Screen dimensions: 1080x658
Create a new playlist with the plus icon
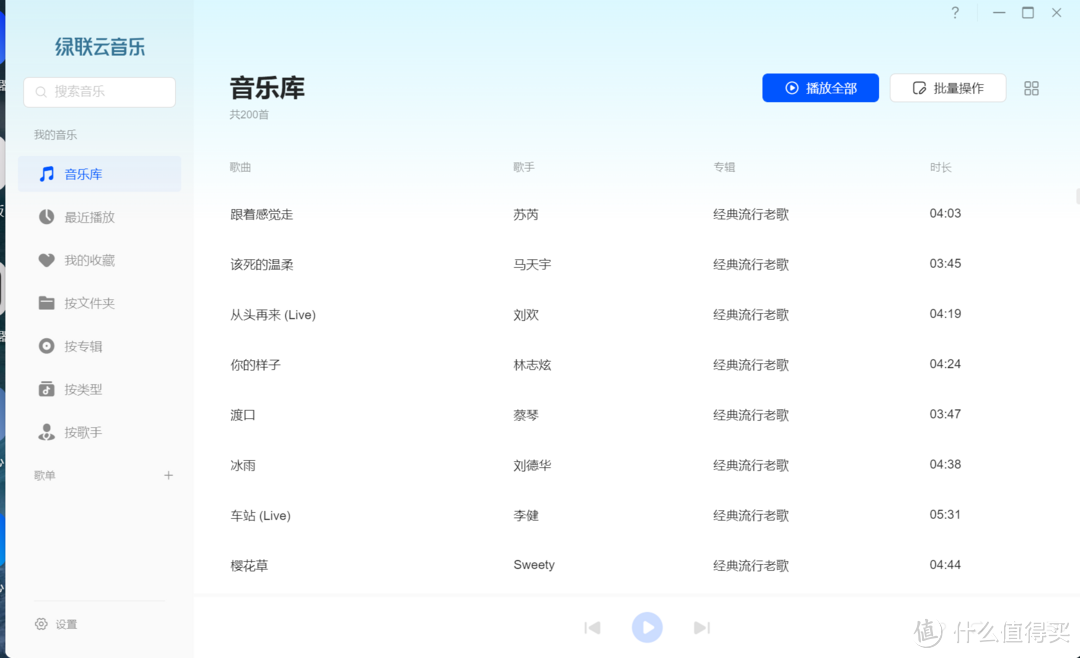(168, 475)
